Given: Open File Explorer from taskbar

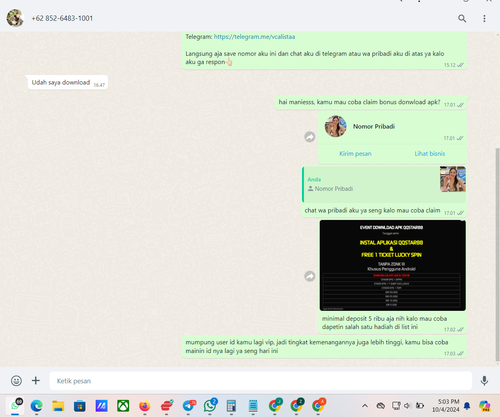Looking at the screenshot, I should (58, 406).
